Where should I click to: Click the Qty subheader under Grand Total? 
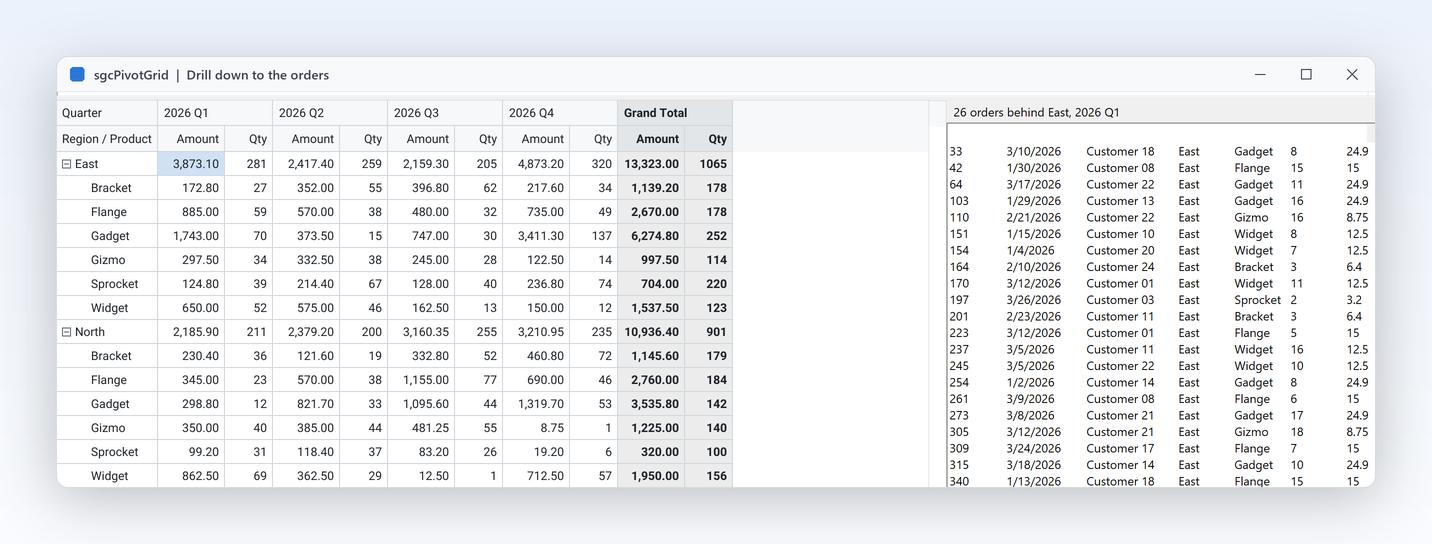(709, 139)
